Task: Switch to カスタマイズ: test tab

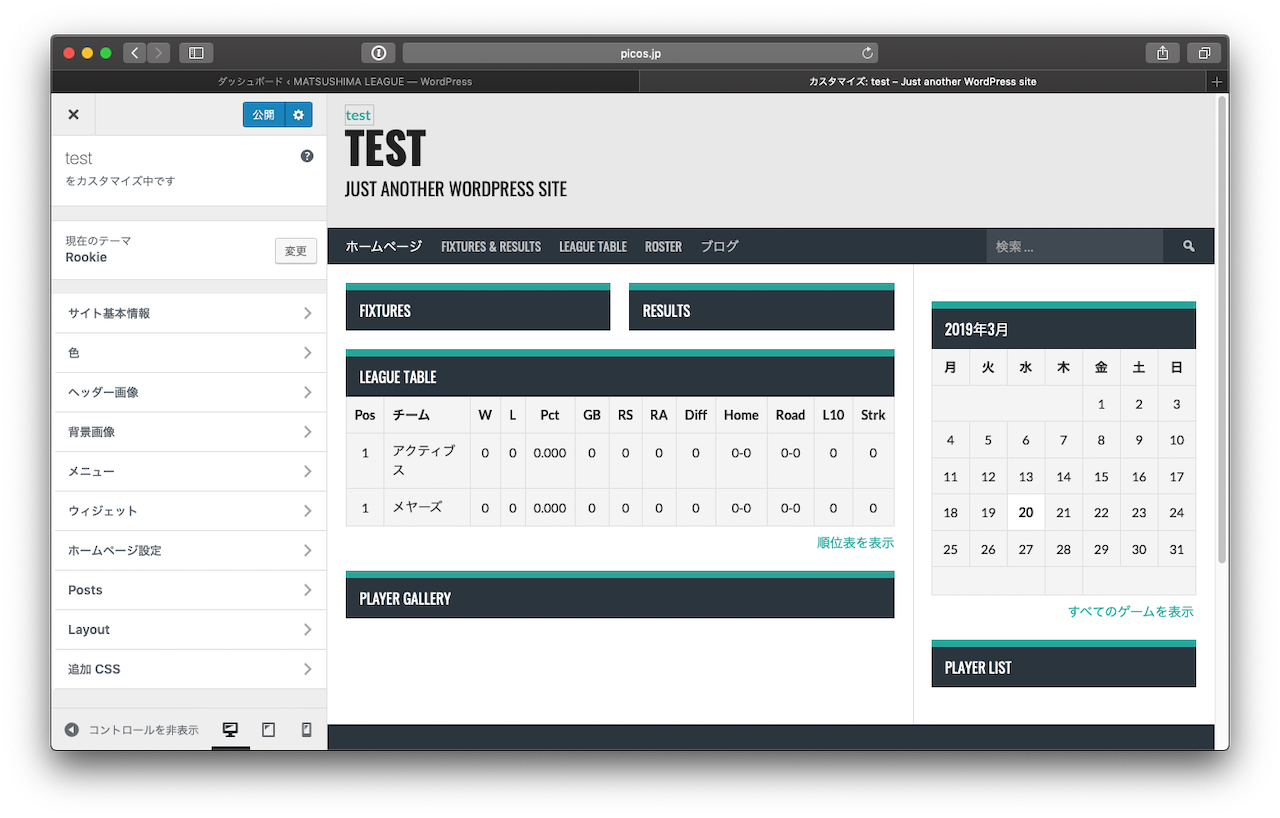Action: pyautogui.click(x=923, y=82)
